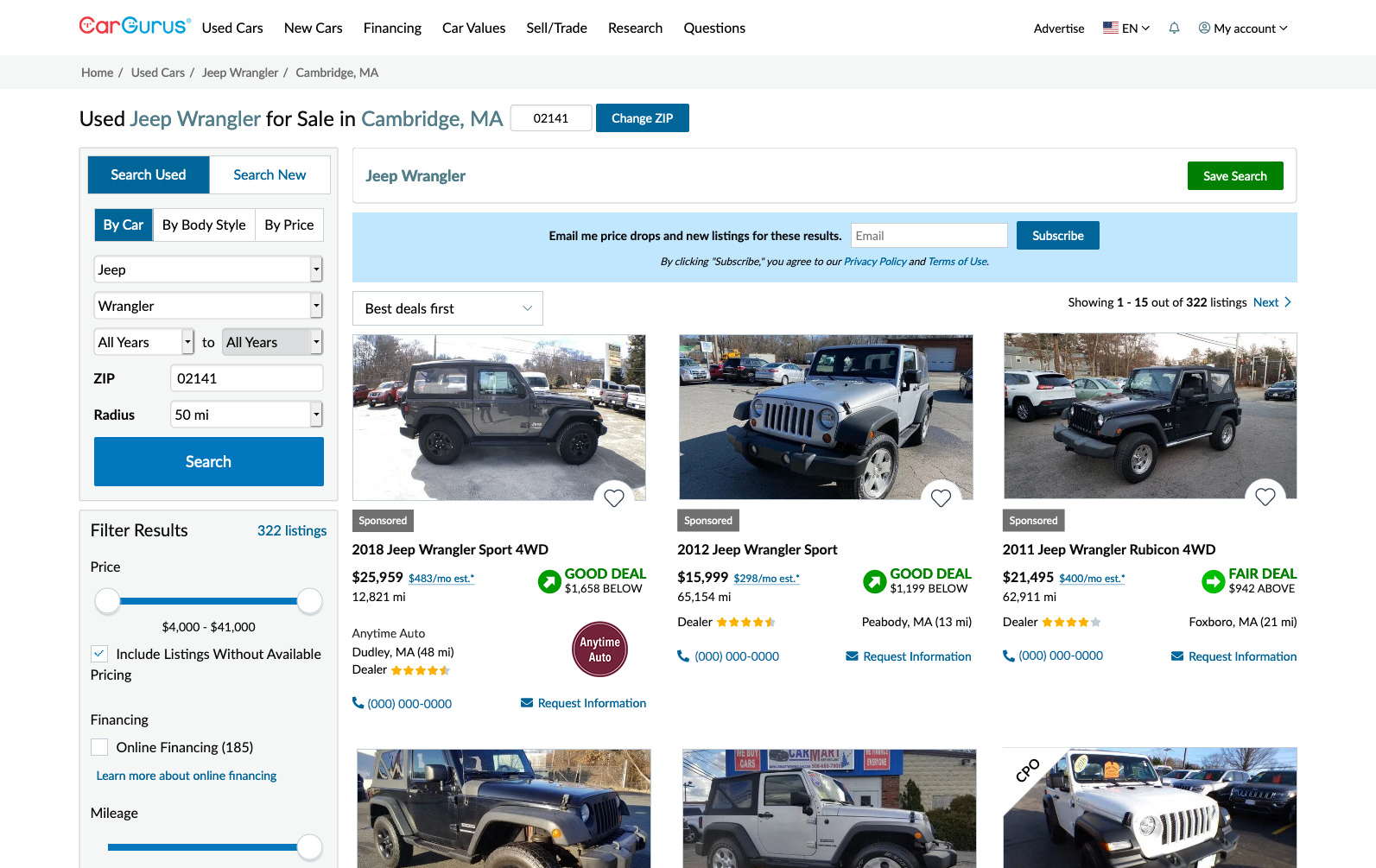Click Anytime Auto dealer logo
This screenshot has width=1376, height=868.
599,649
